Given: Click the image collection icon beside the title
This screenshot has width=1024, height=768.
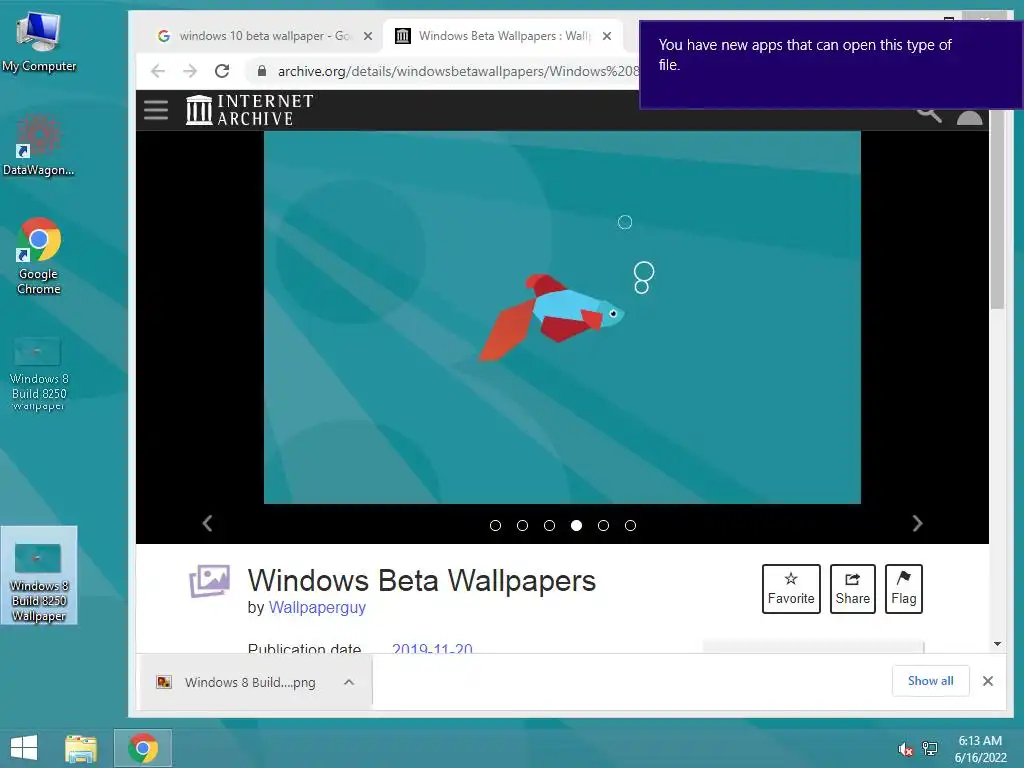Looking at the screenshot, I should (210, 581).
